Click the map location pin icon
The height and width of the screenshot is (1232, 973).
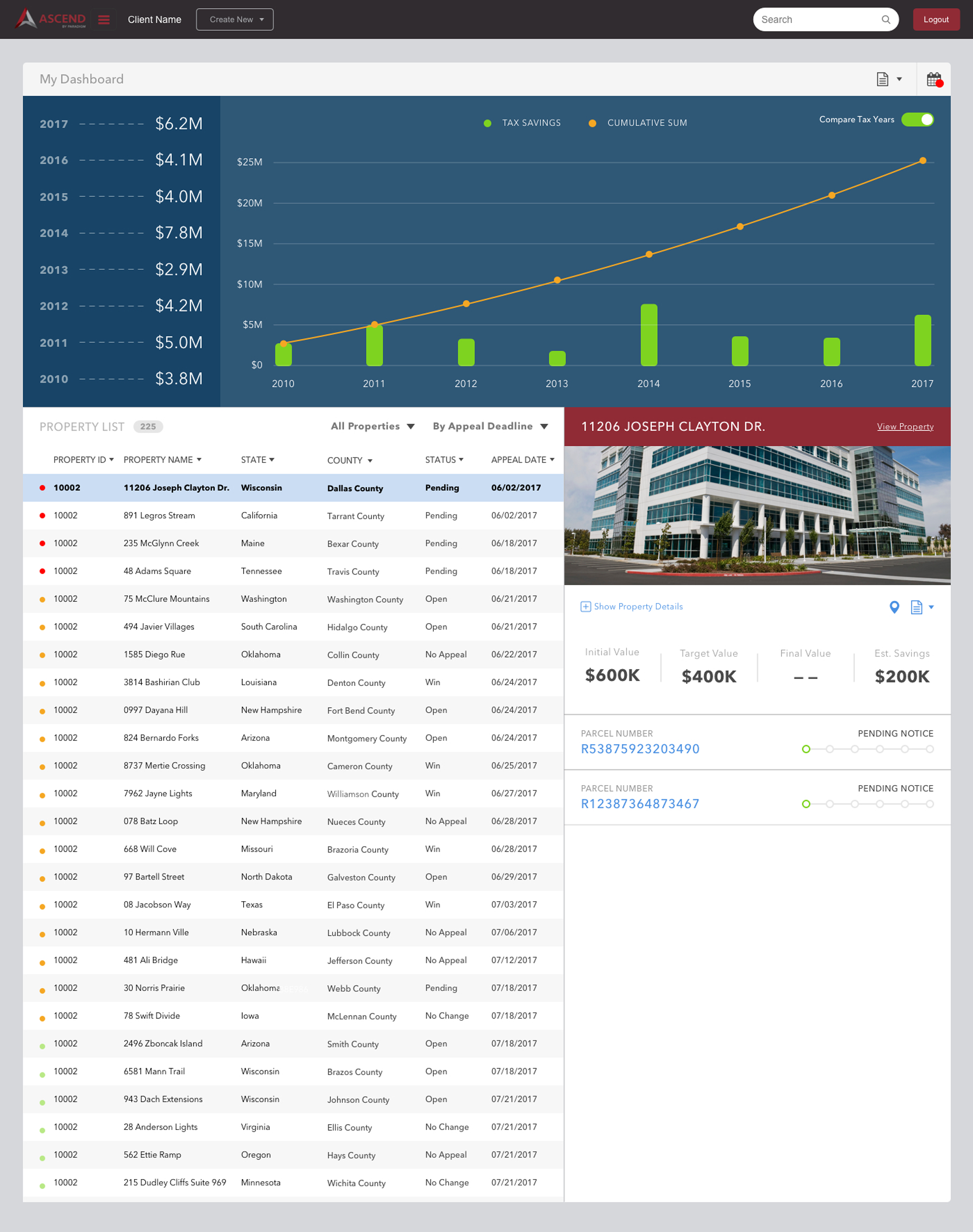894,607
